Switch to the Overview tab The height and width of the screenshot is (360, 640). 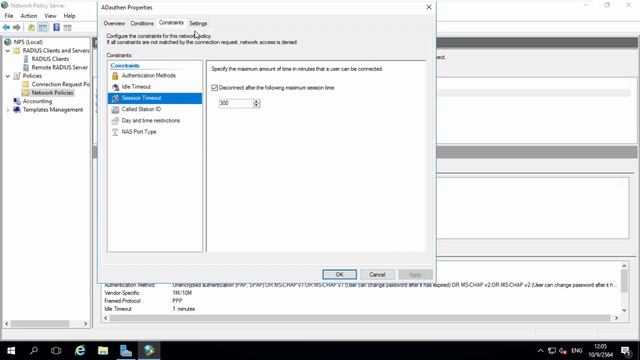coord(114,24)
